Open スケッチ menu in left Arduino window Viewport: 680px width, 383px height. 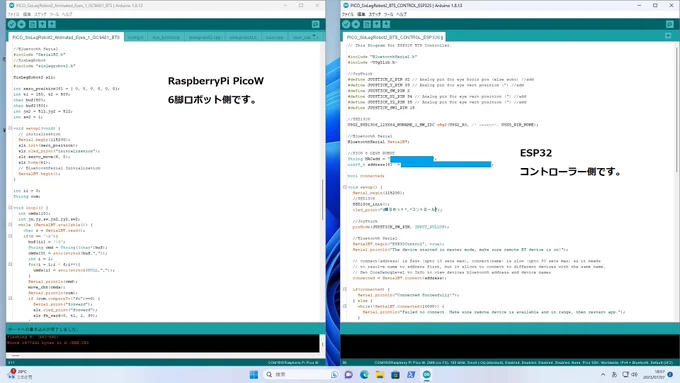coord(40,14)
